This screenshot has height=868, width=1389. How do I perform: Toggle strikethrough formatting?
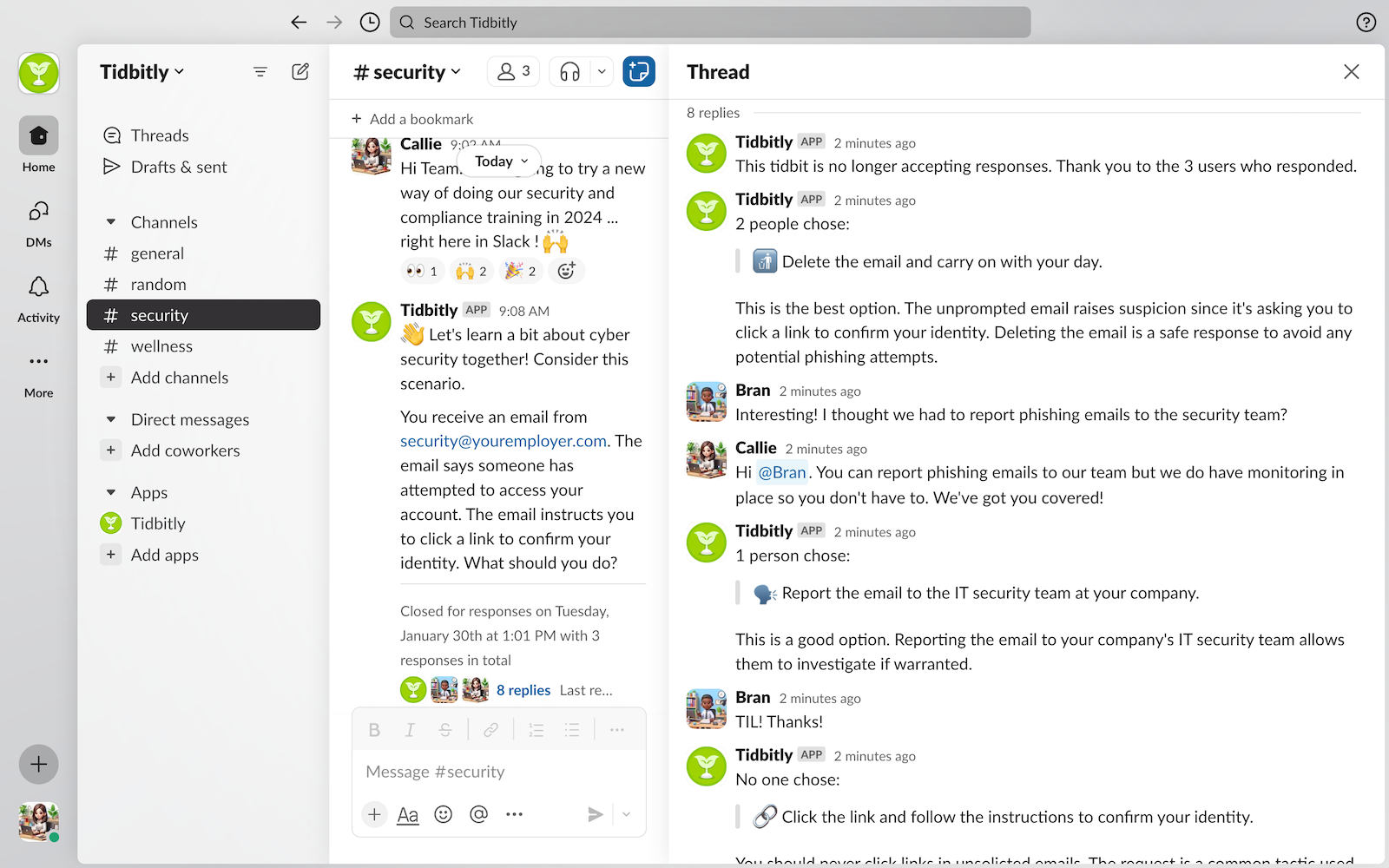tap(445, 730)
